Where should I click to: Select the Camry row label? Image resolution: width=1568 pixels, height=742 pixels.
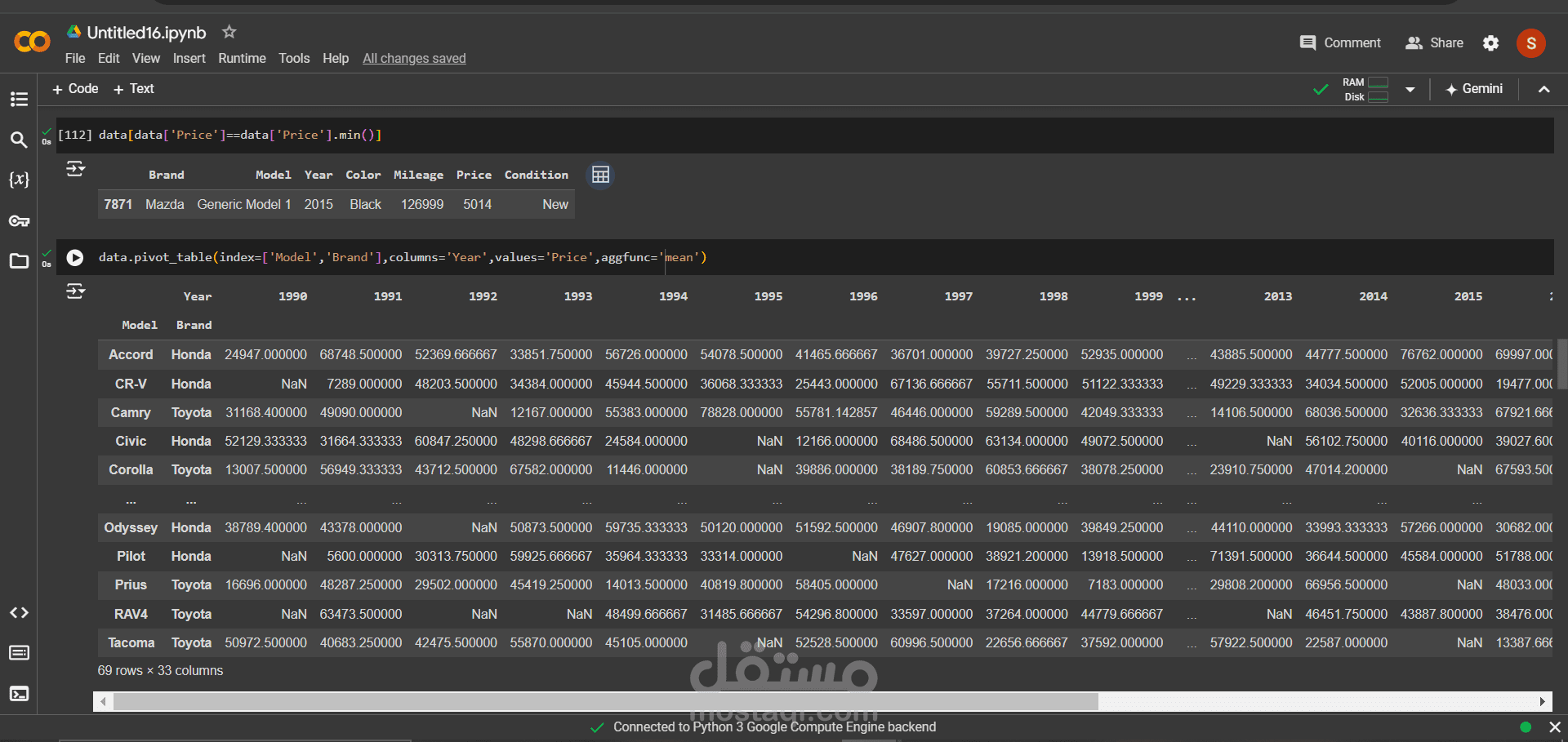coord(131,413)
